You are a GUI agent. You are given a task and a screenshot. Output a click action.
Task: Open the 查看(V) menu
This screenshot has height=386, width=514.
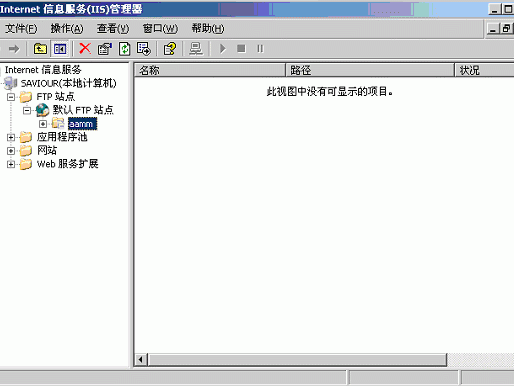point(113,29)
